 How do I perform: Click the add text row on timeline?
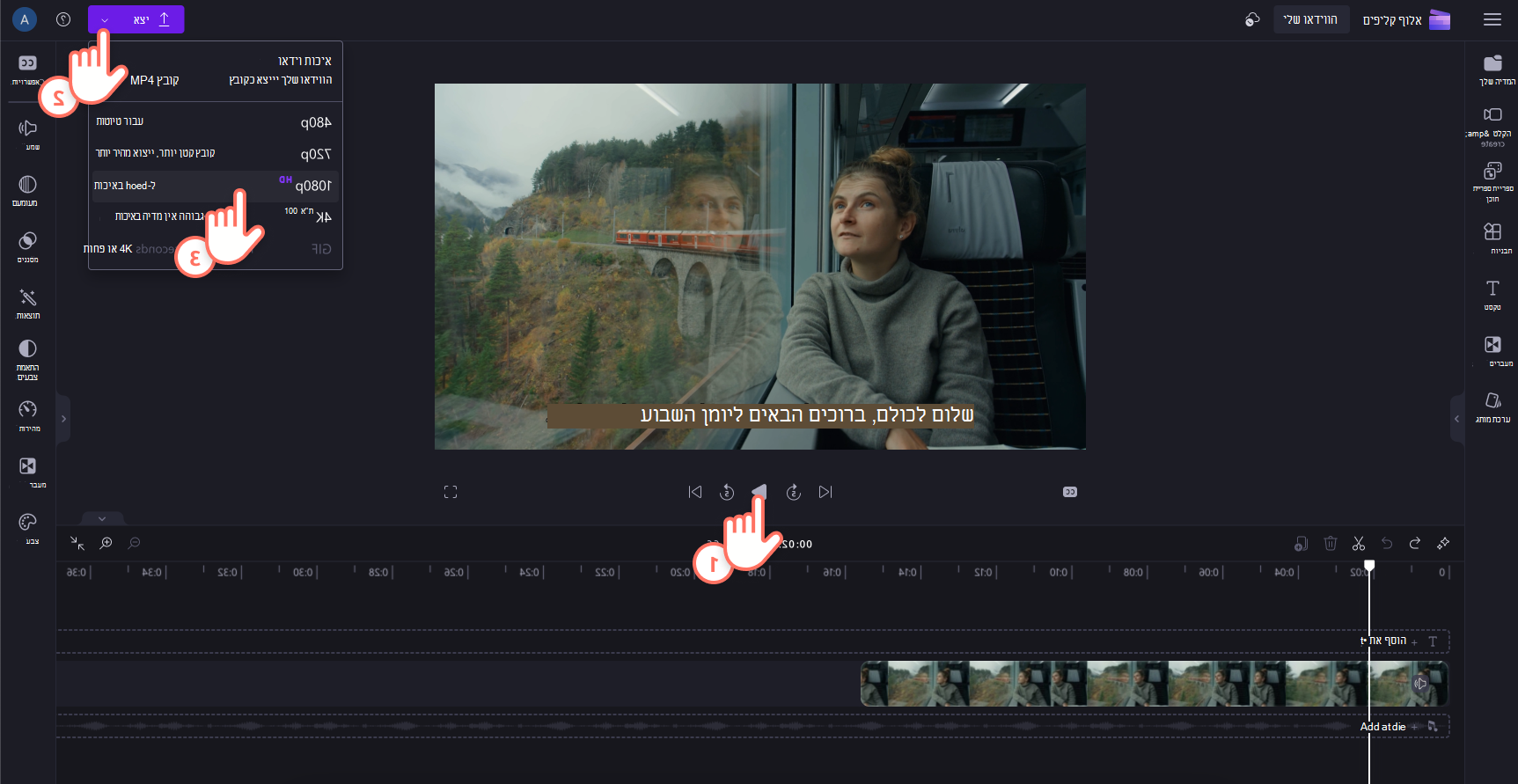tap(752, 641)
